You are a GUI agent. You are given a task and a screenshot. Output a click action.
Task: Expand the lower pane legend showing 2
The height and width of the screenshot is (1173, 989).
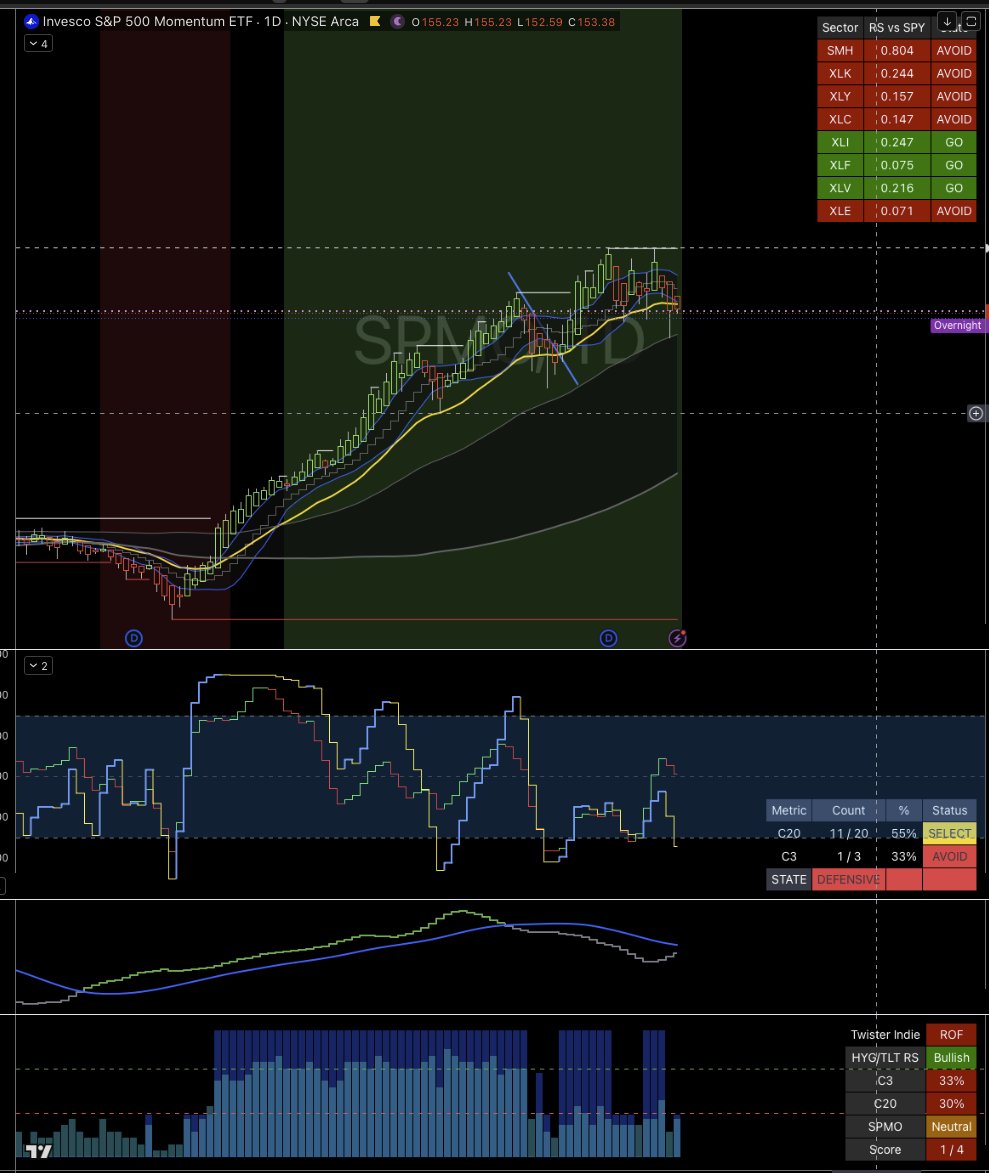[x=38, y=666]
